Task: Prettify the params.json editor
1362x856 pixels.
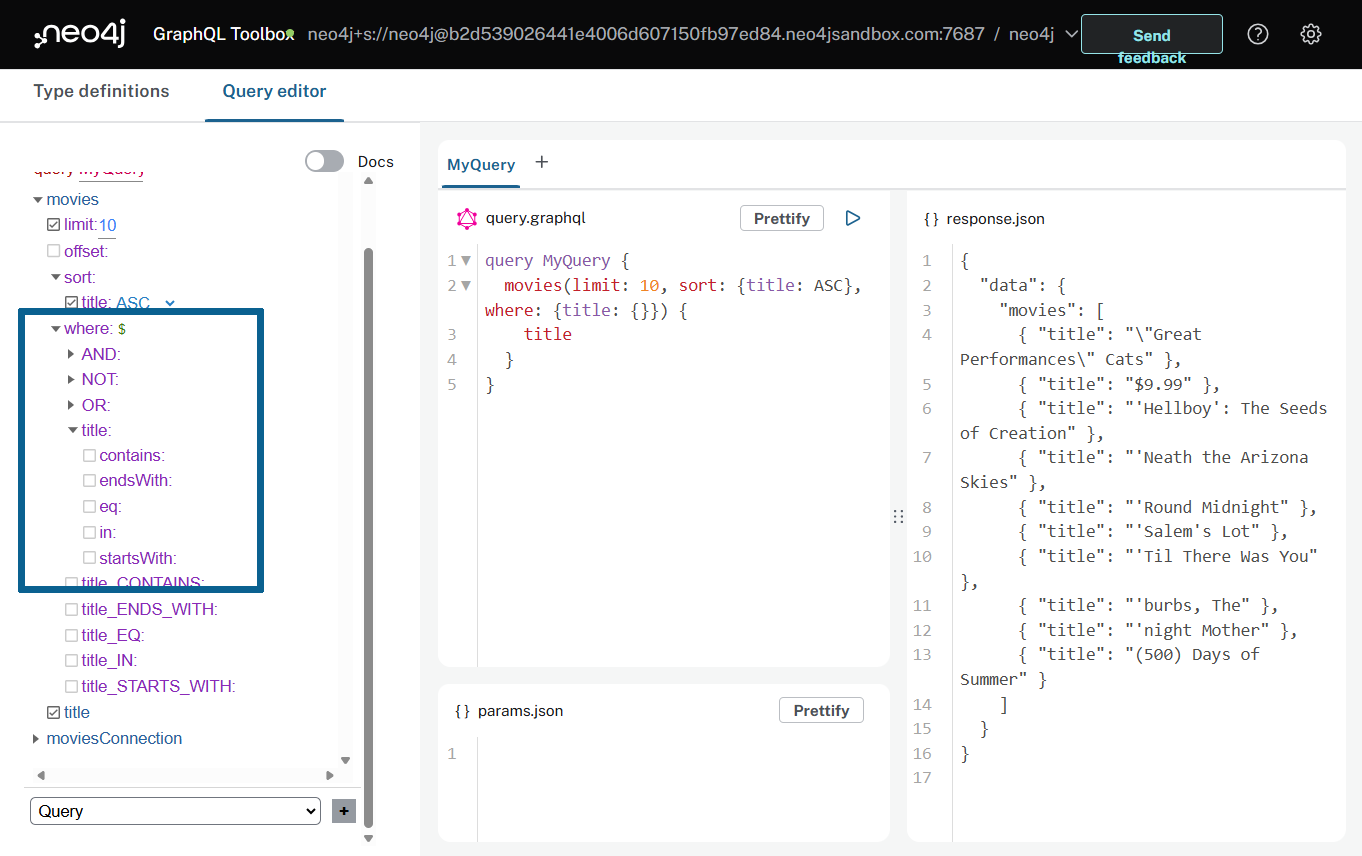Action: click(x=821, y=710)
